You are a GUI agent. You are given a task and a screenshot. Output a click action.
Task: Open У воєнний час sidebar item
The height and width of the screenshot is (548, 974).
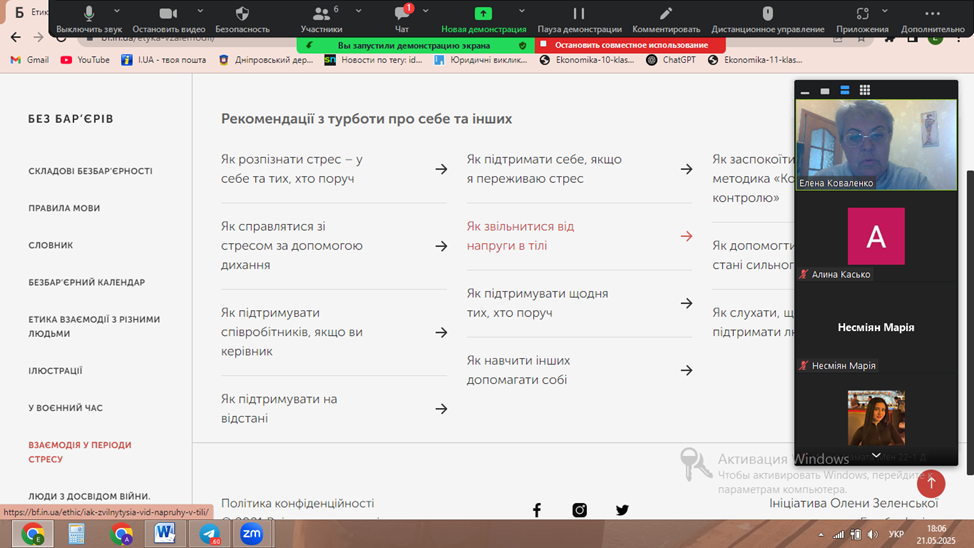point(65,408)
